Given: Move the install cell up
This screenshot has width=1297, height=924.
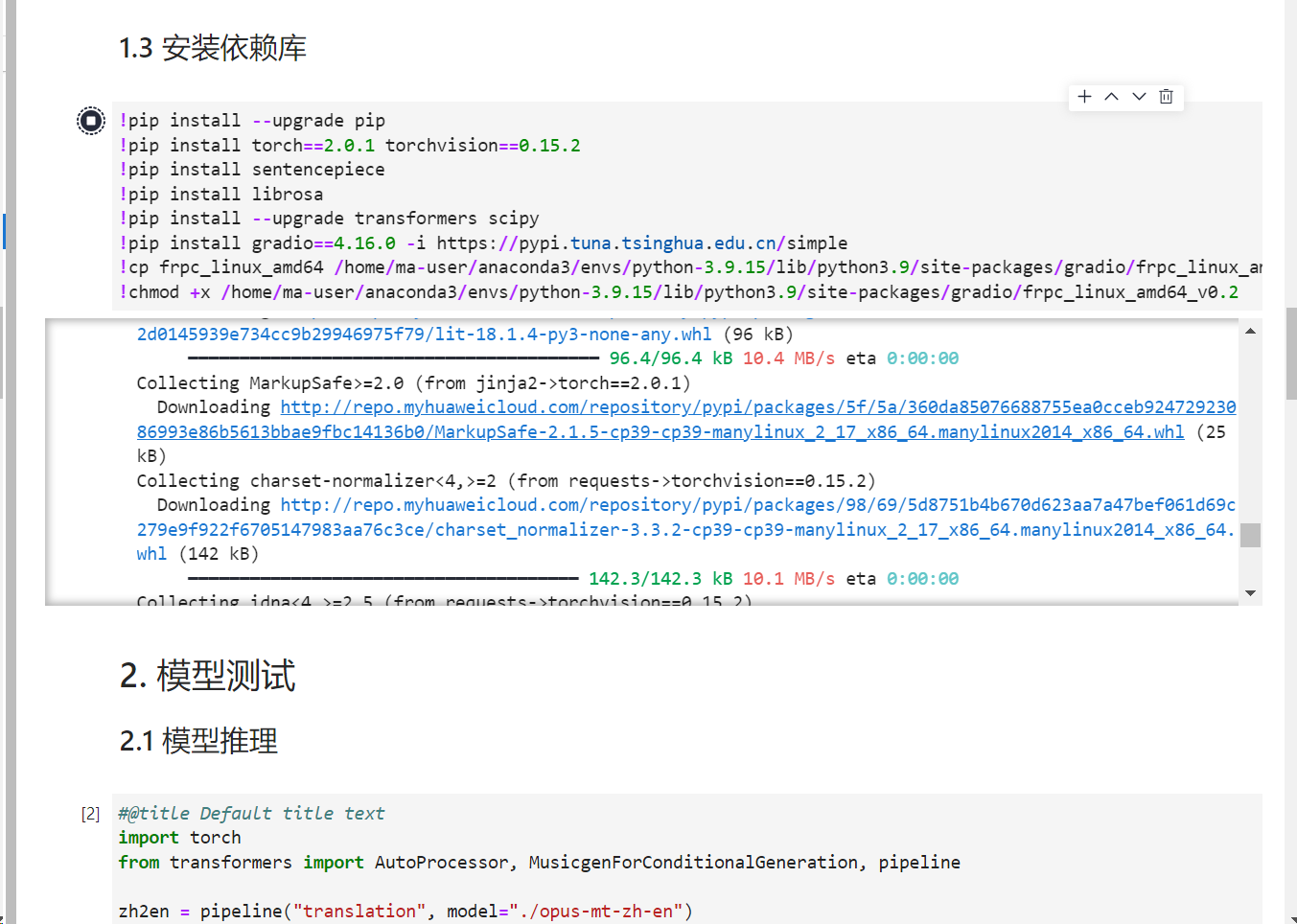Looking at the screenshot, I should pos(1112,97).
